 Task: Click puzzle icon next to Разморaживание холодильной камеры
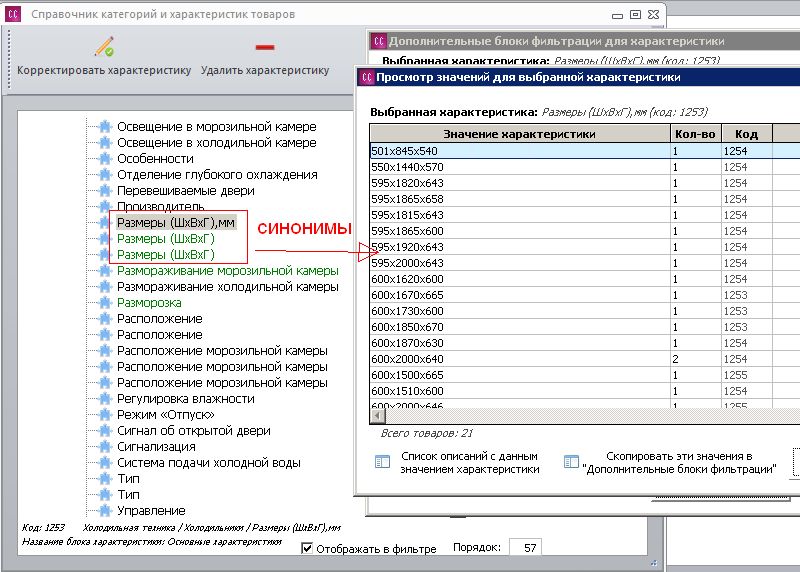(105, 287)
